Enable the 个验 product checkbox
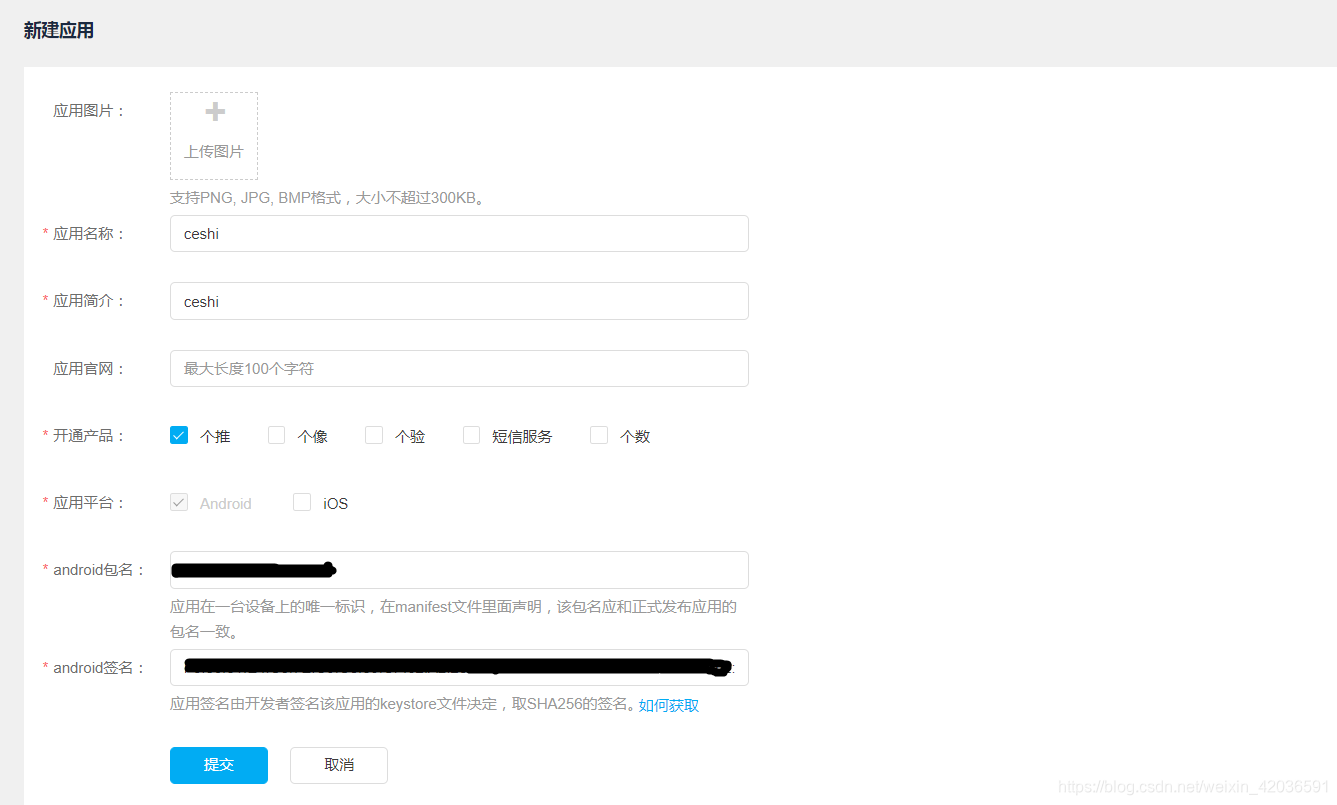 pos(374,435)
